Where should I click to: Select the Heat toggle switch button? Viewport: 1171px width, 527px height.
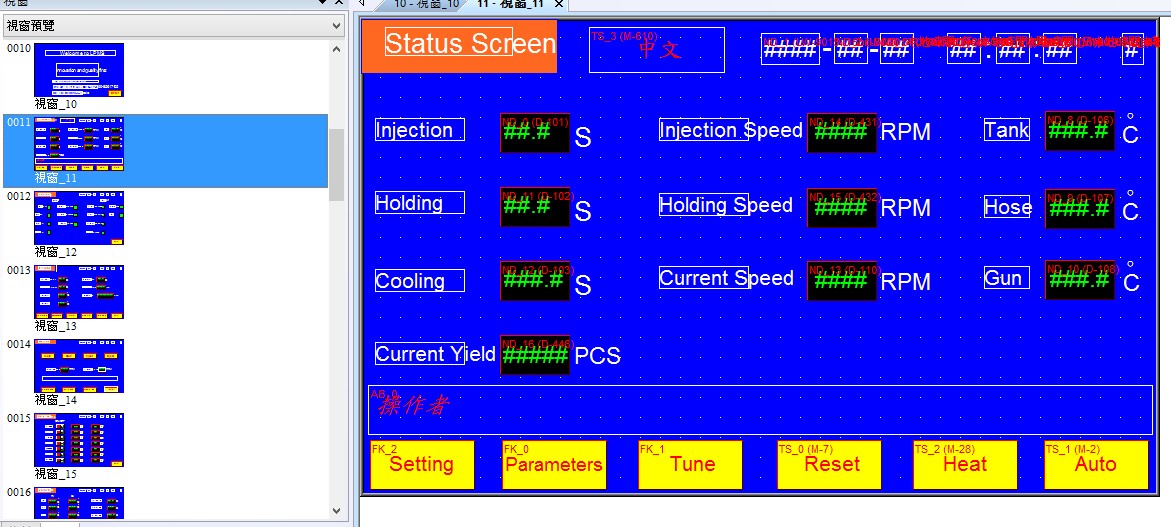point(965,465)
